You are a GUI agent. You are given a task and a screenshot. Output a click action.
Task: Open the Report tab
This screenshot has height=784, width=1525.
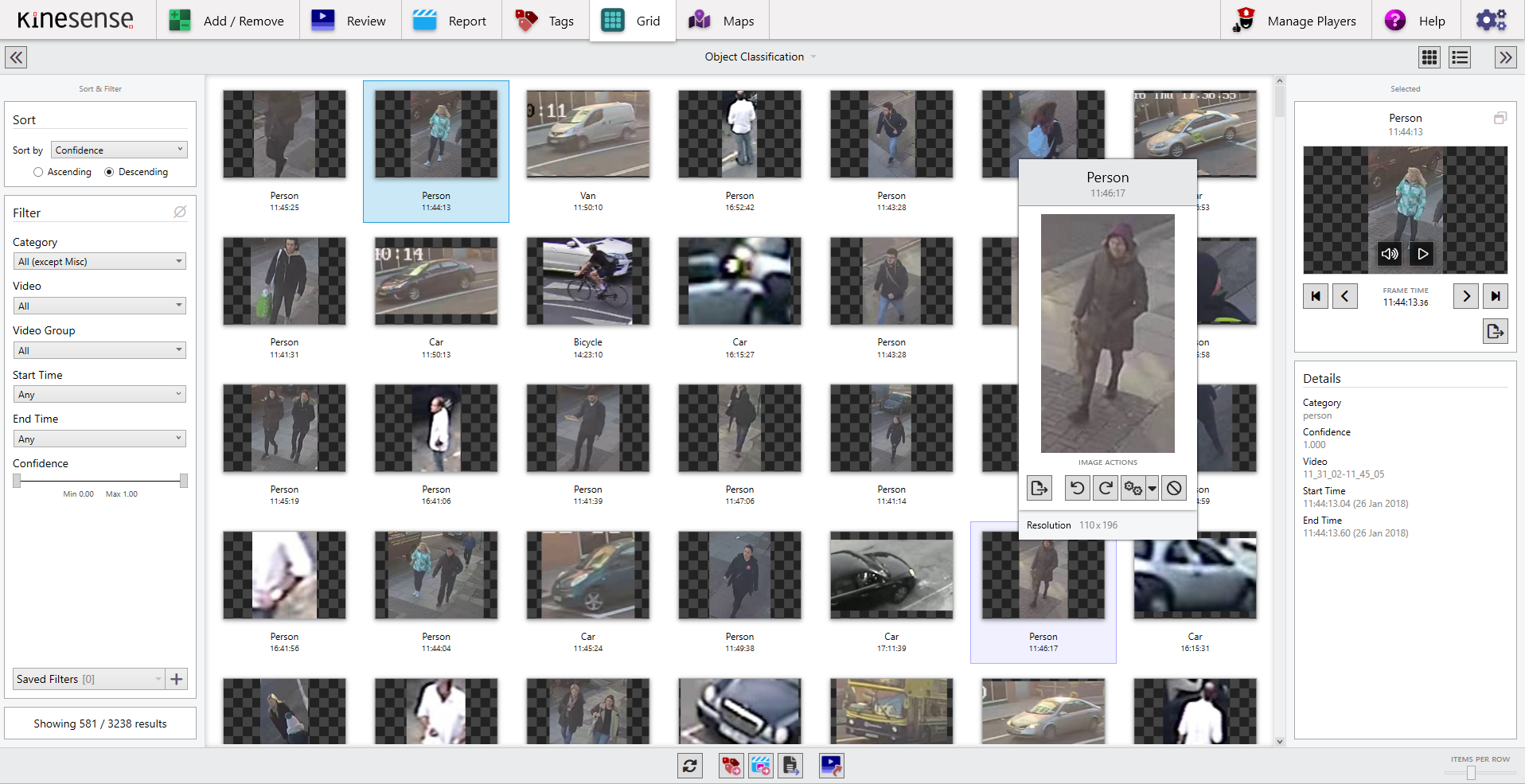click(451, 21)
